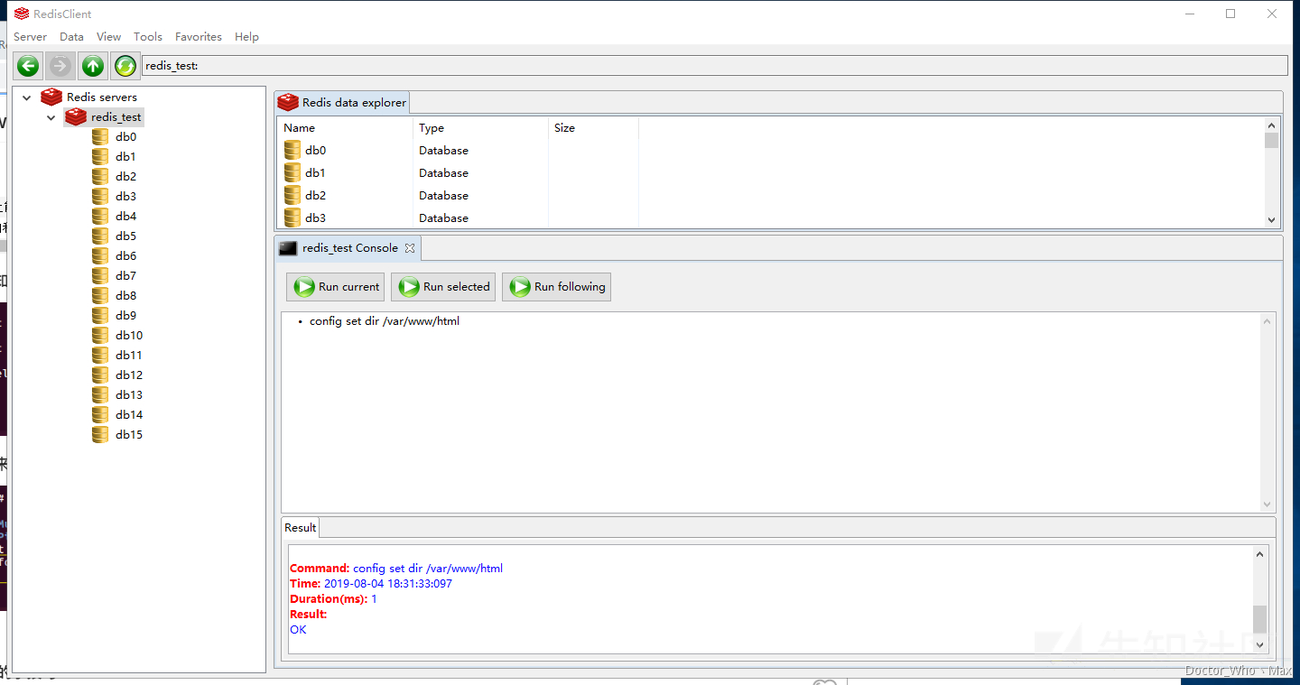The image size is (1300, 685).
Task: Select db6 in the server tree
Action: [x=125, y=256]
